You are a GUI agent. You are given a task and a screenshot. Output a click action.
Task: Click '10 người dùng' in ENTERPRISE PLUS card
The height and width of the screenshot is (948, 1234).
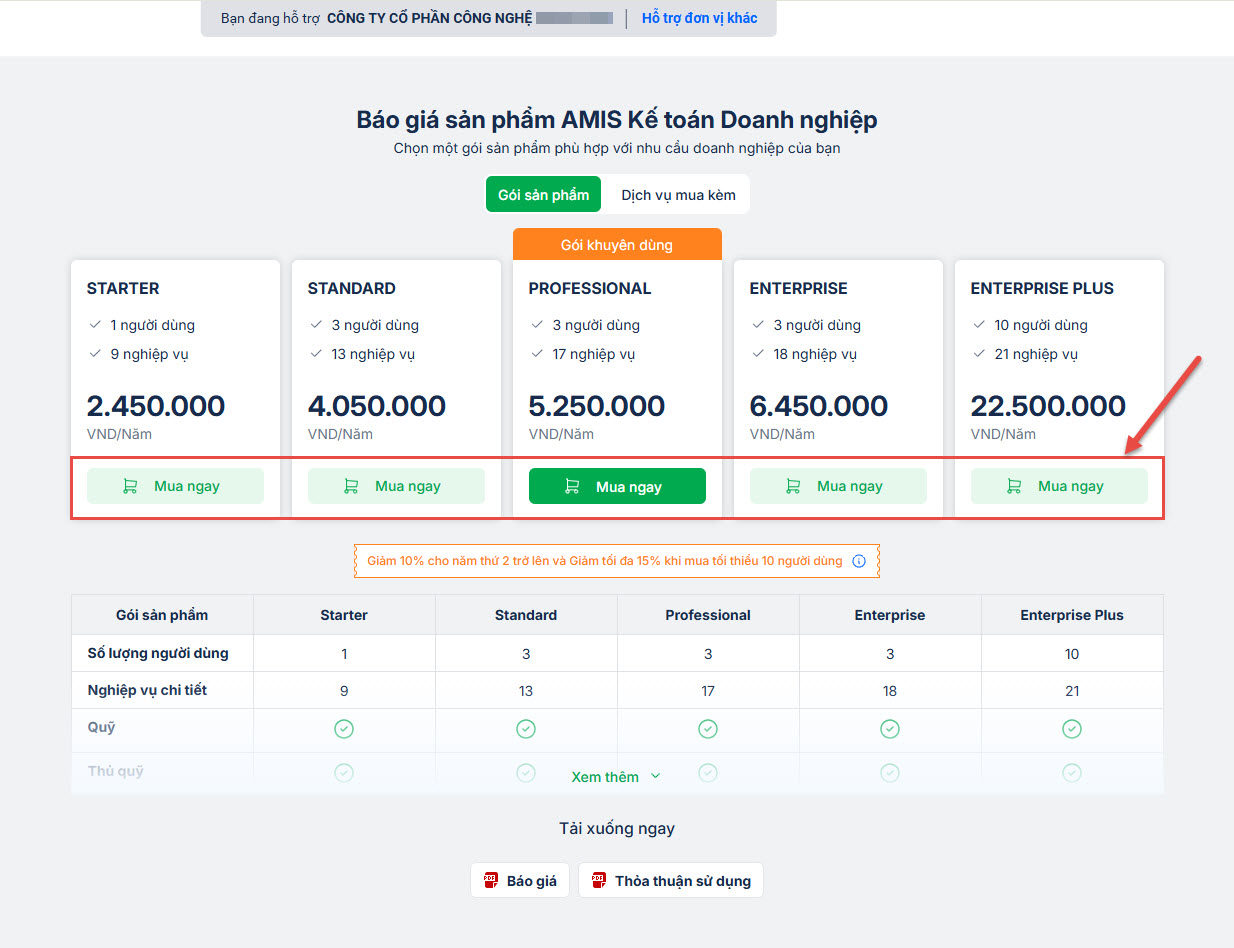pyautogui.click(x=1041, y=325)
